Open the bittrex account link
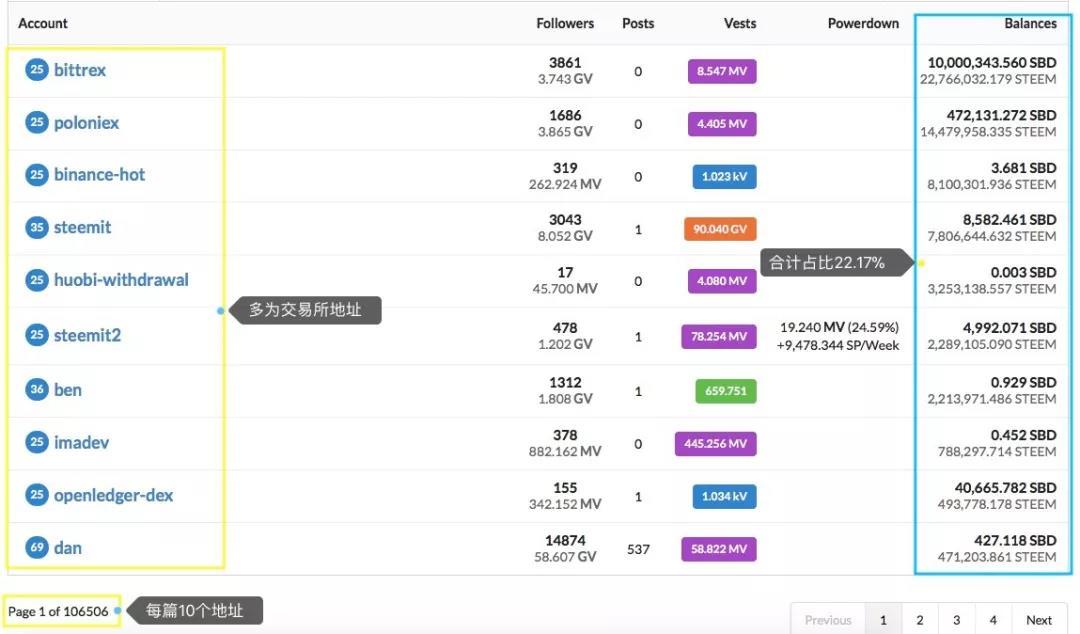Screen dimensions: 1080x634 80,70
